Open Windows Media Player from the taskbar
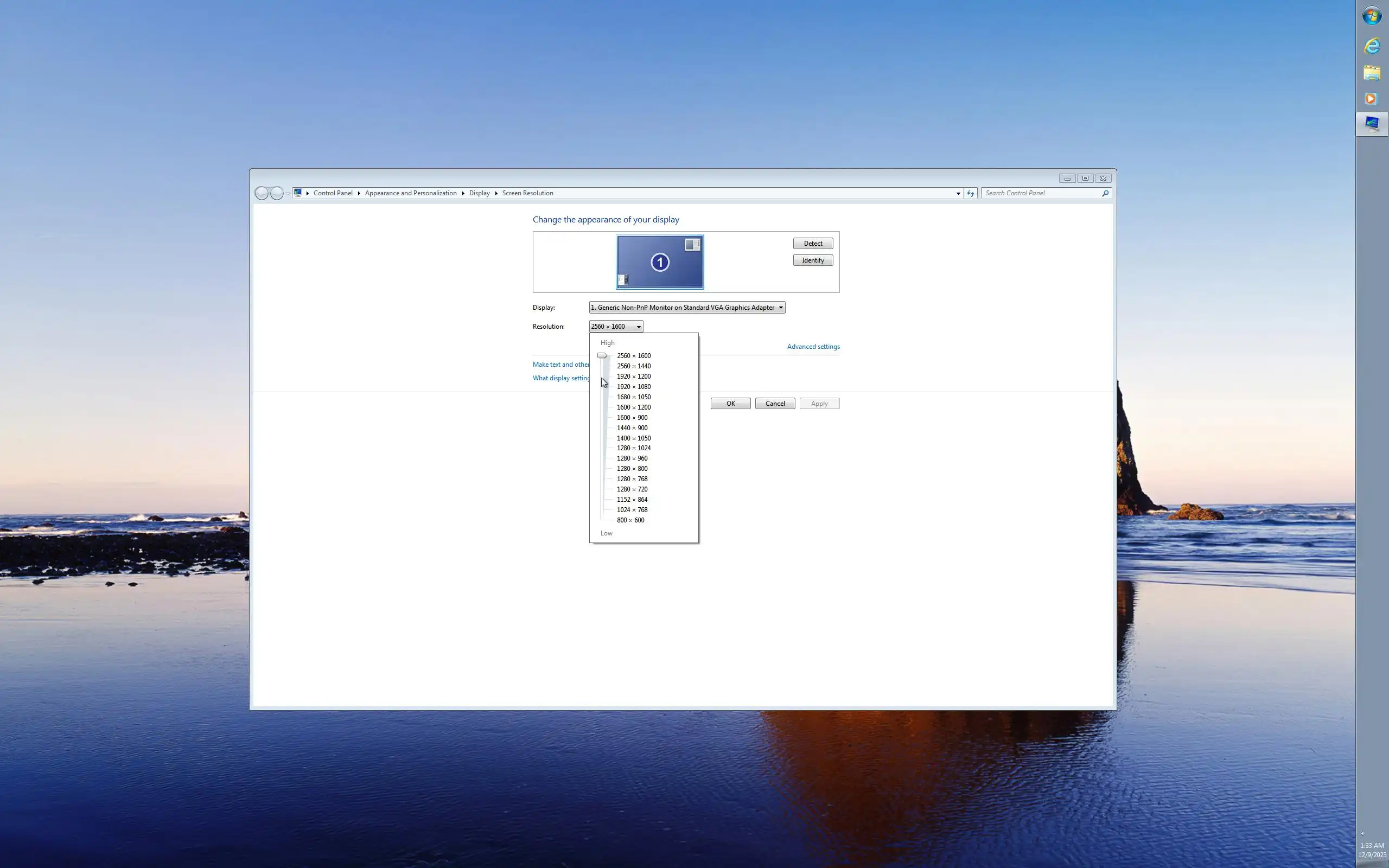 1372,99
